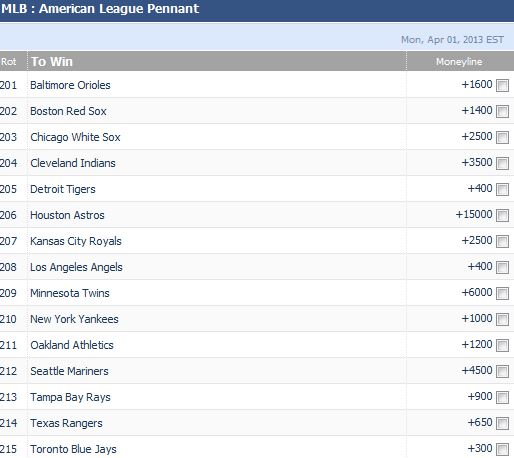Click the Moneyline column header

pos(459,62)
